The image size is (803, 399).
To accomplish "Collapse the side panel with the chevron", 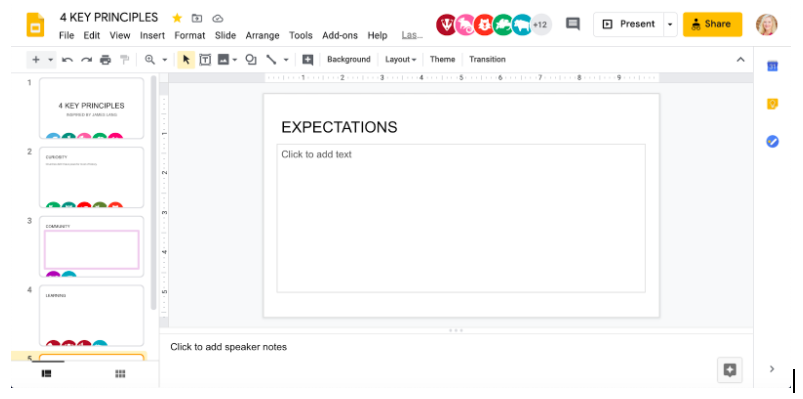I will (x=772, y=368).
